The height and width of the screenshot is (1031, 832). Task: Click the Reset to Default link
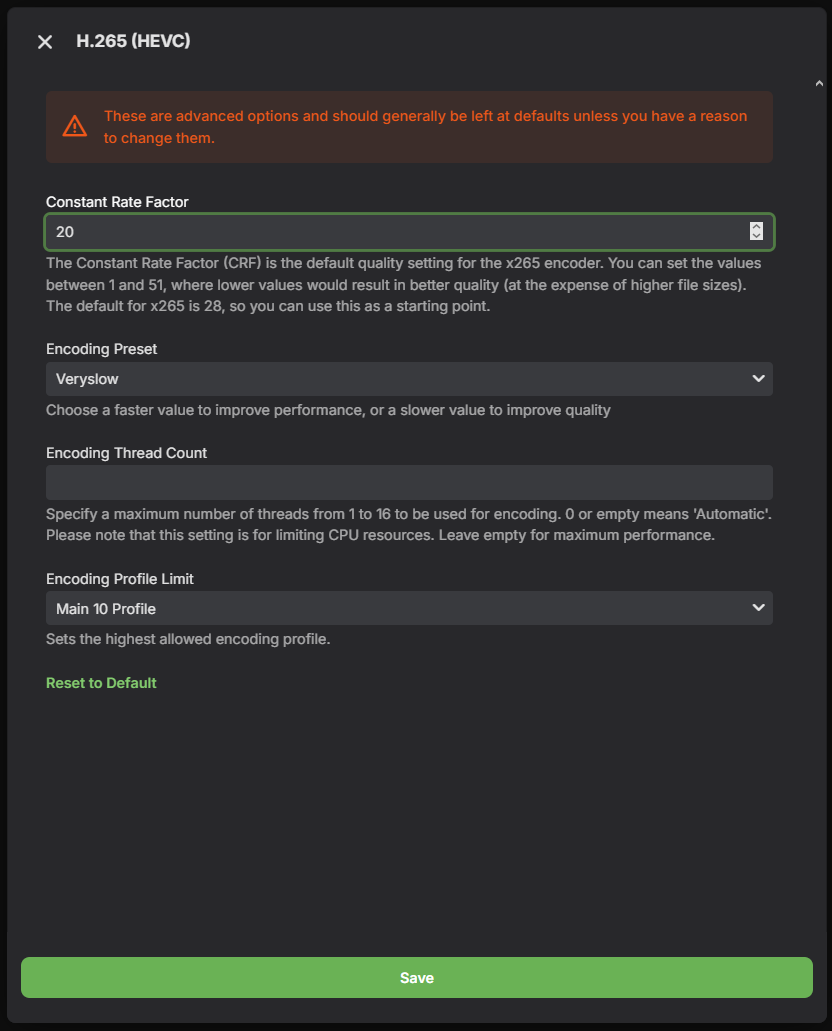[x=101, y=683]
